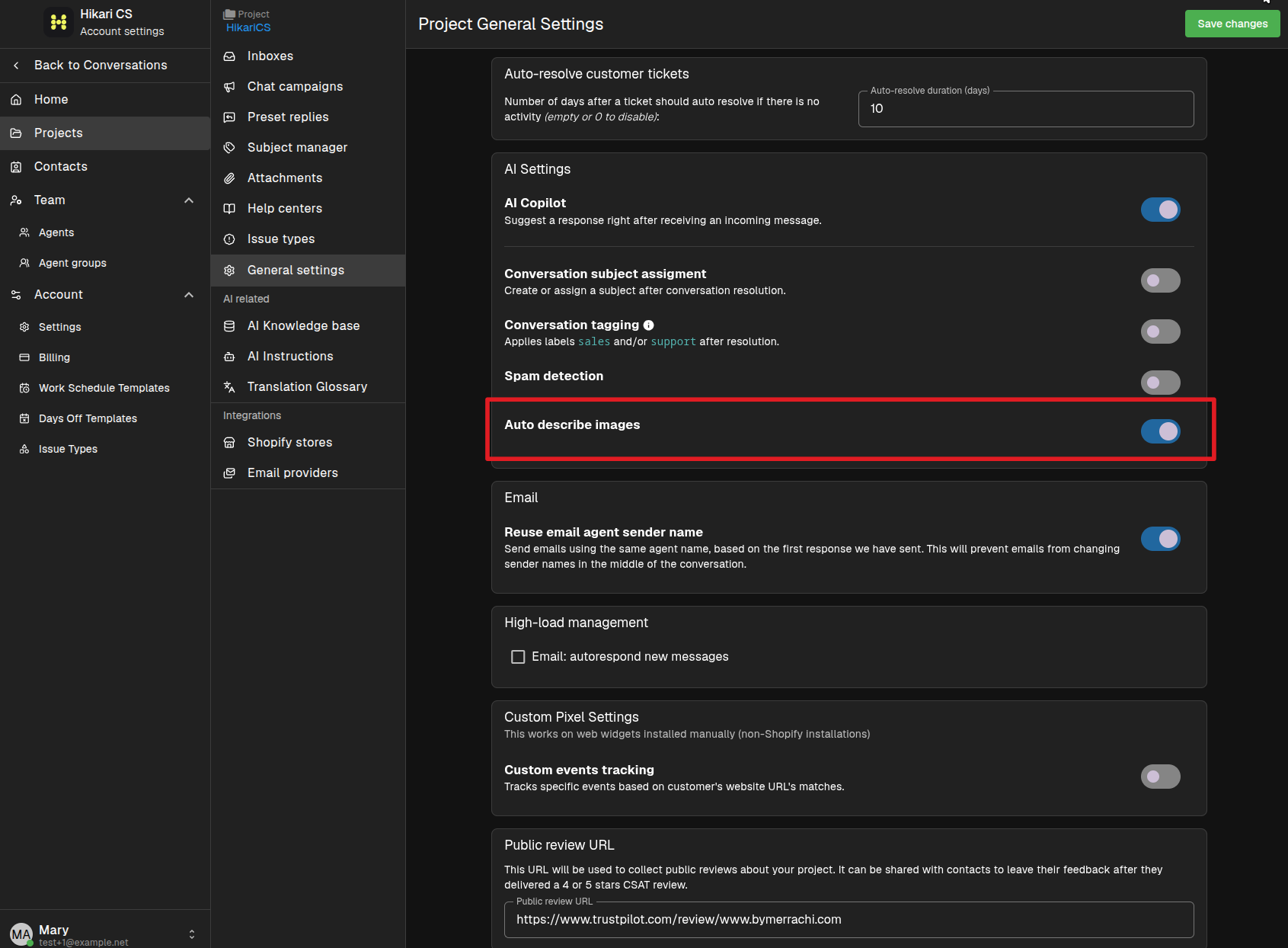
Task: Open account Settings link
Action: (x=105, y=327)
